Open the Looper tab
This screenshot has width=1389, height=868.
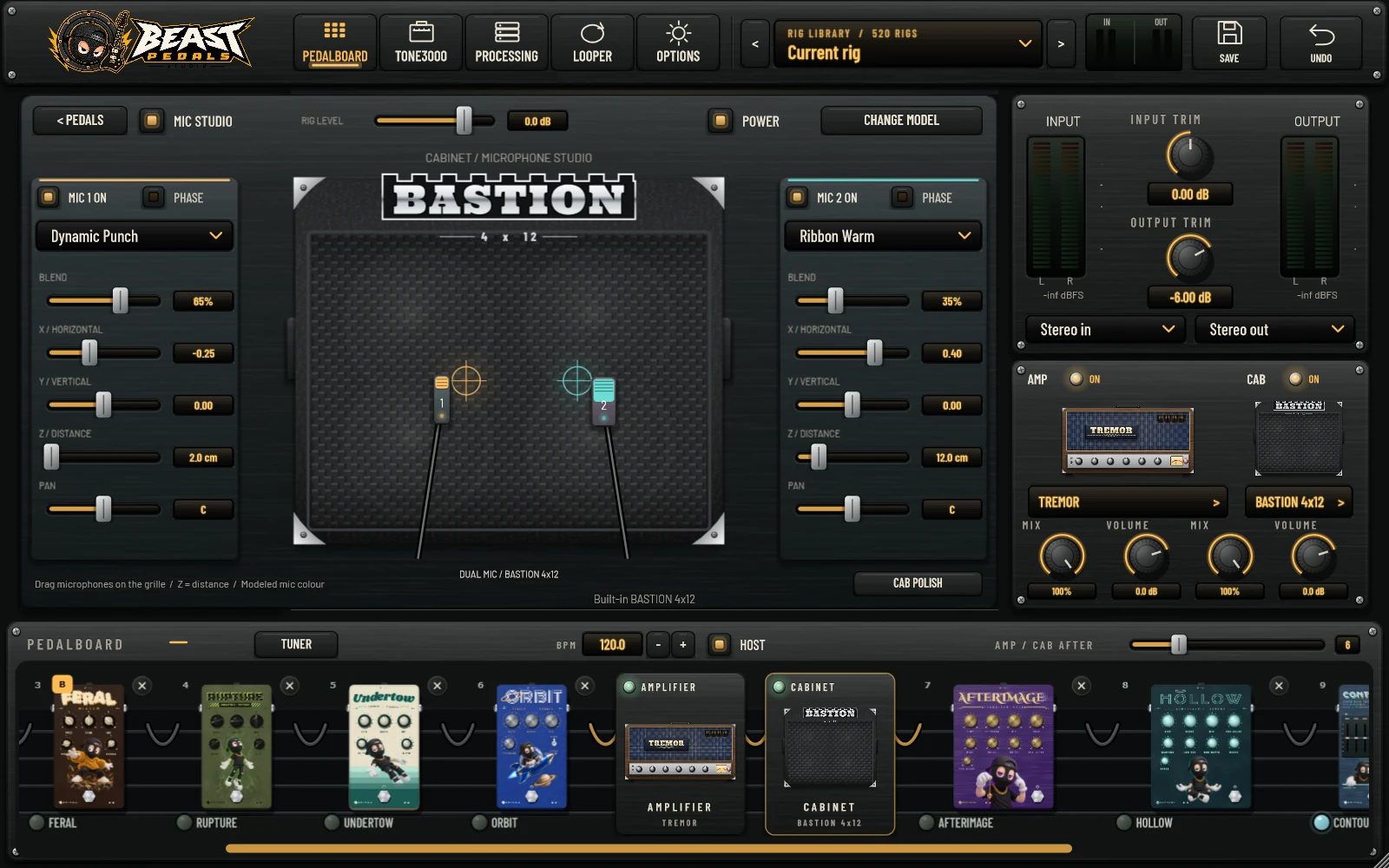[x=592, y=43]
